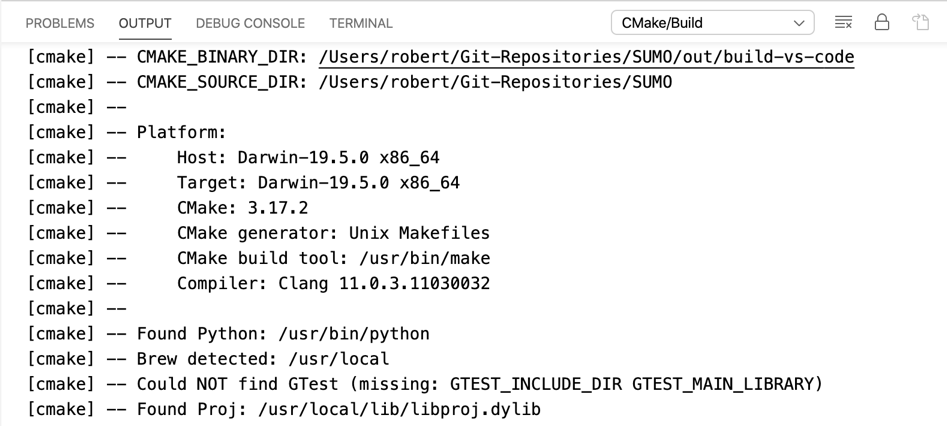Click the CMake generator Unix Makefiles line
The width and height of the screenshot is (947, 426).
333,233
